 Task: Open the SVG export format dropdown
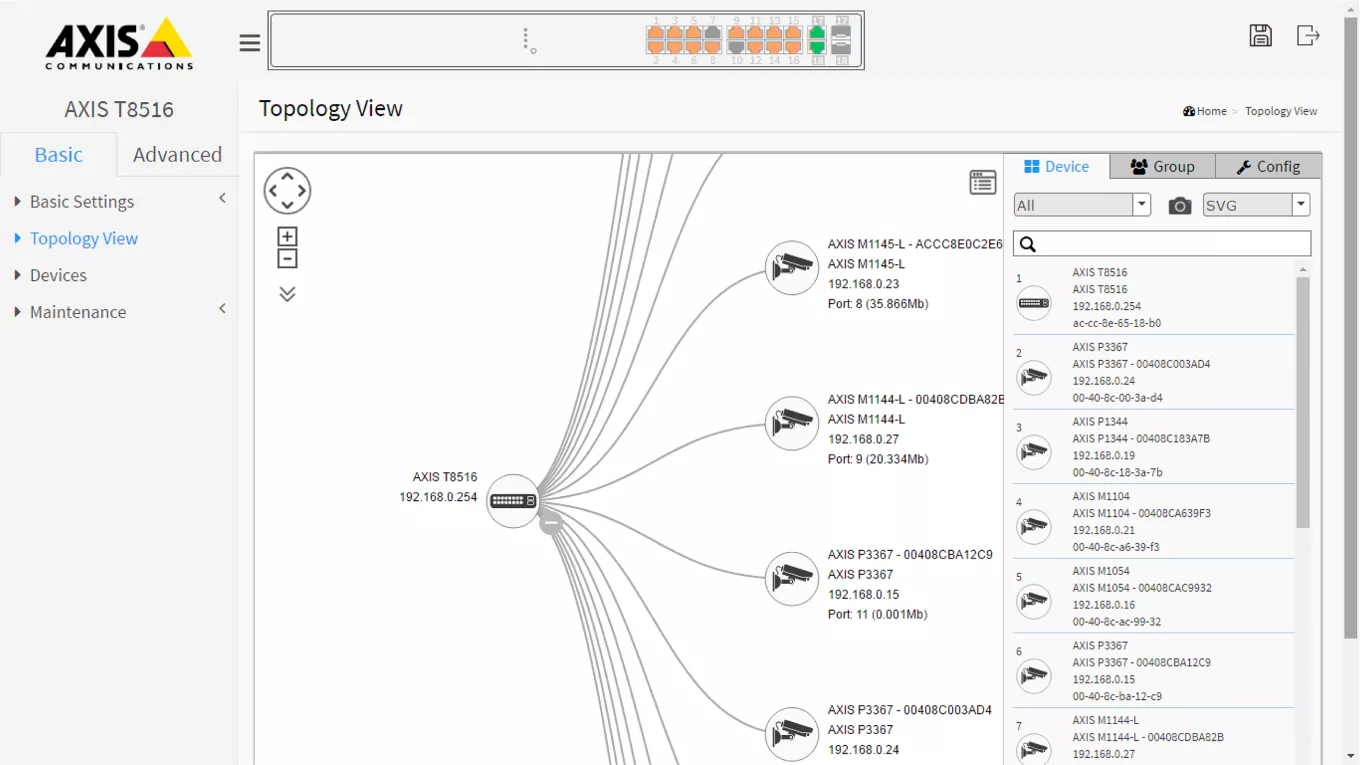tap(1256, 205)
